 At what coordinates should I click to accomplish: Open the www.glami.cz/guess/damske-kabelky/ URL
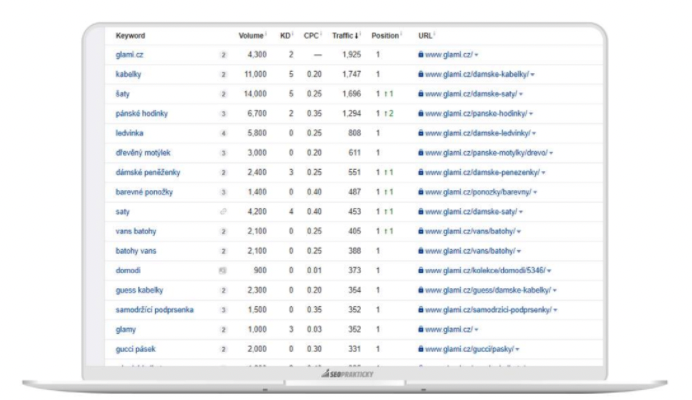[x=488, y=290]
